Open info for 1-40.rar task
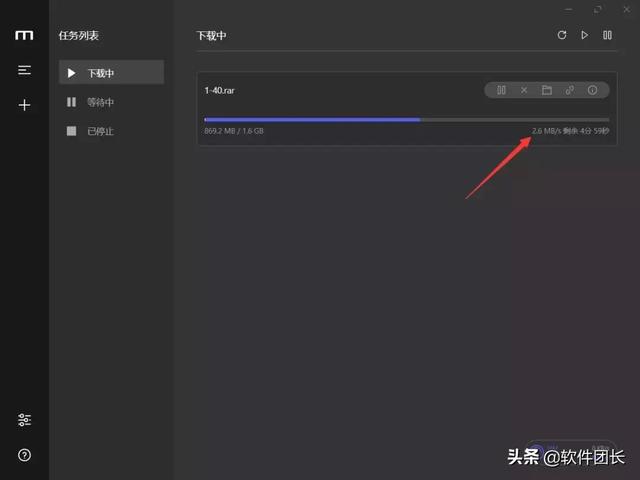 (x=592, y=90)
